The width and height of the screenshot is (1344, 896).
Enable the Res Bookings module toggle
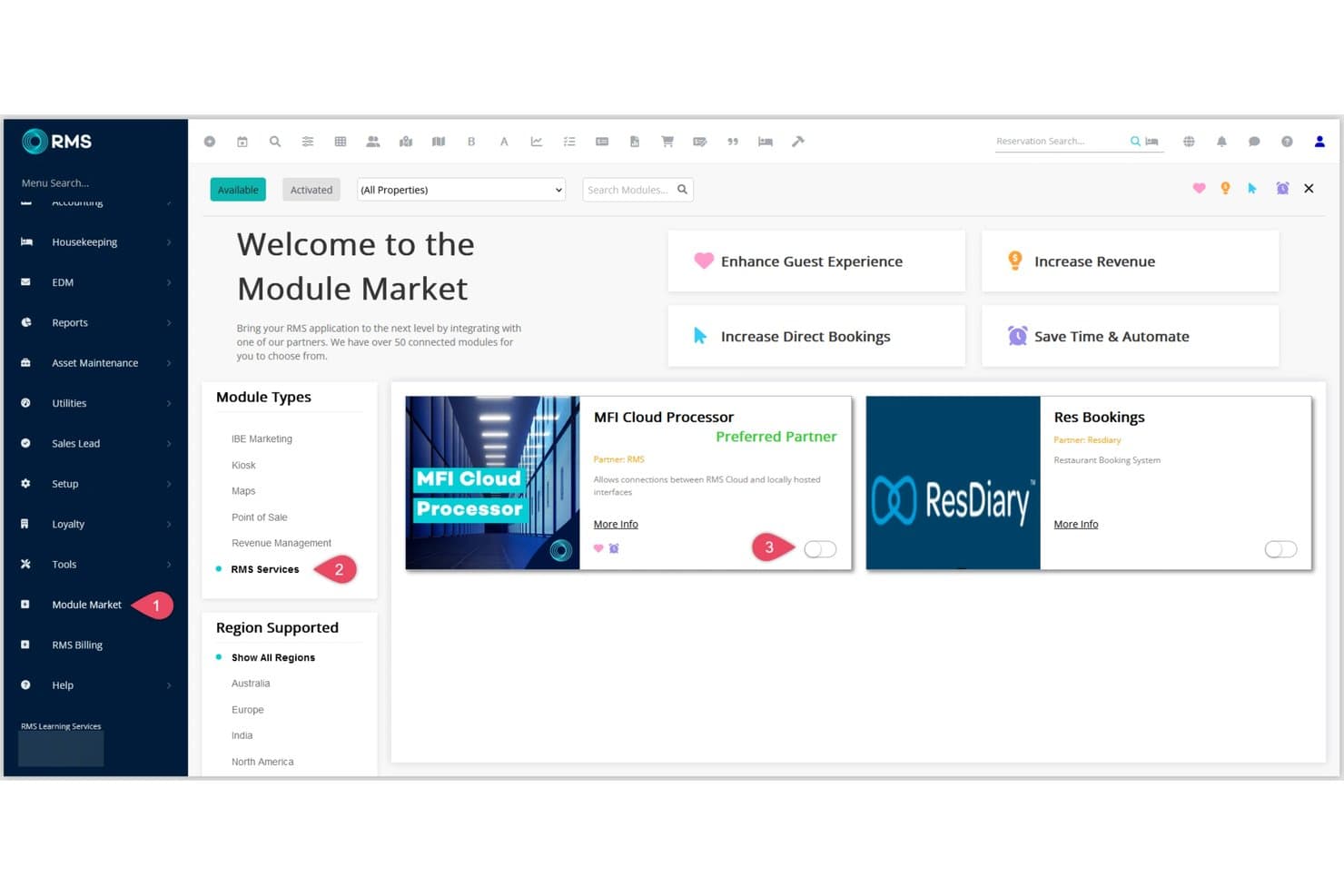(x=1280, y=549)
